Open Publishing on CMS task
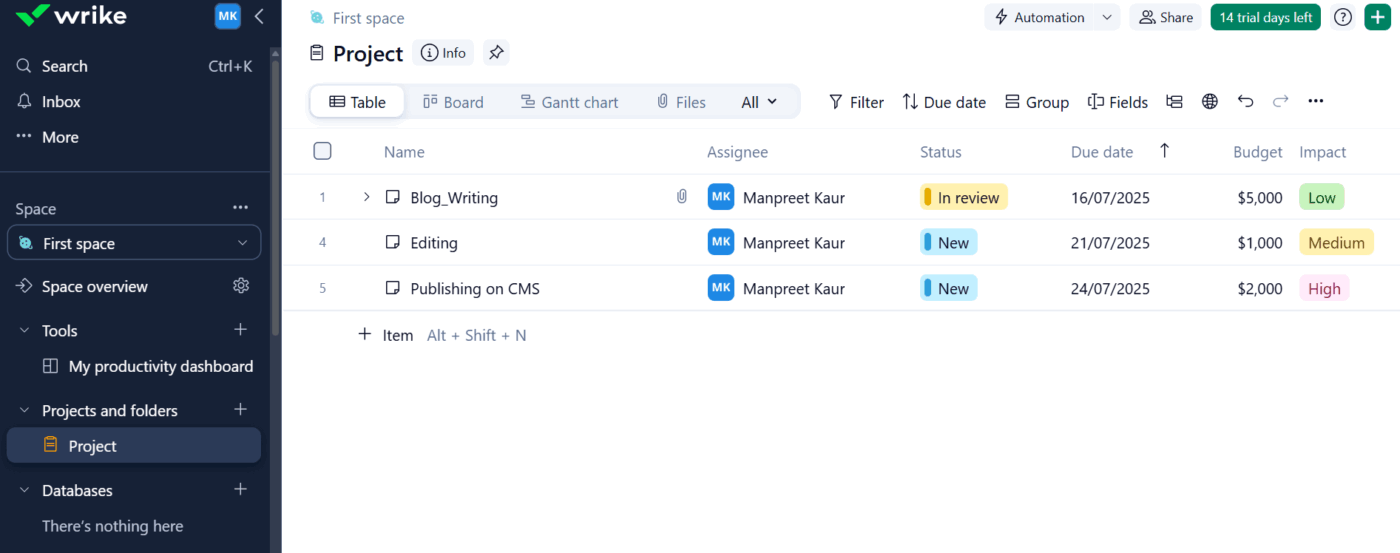Screen dimensions: 1400x553 pyautogui.click(x=475, y=289)
